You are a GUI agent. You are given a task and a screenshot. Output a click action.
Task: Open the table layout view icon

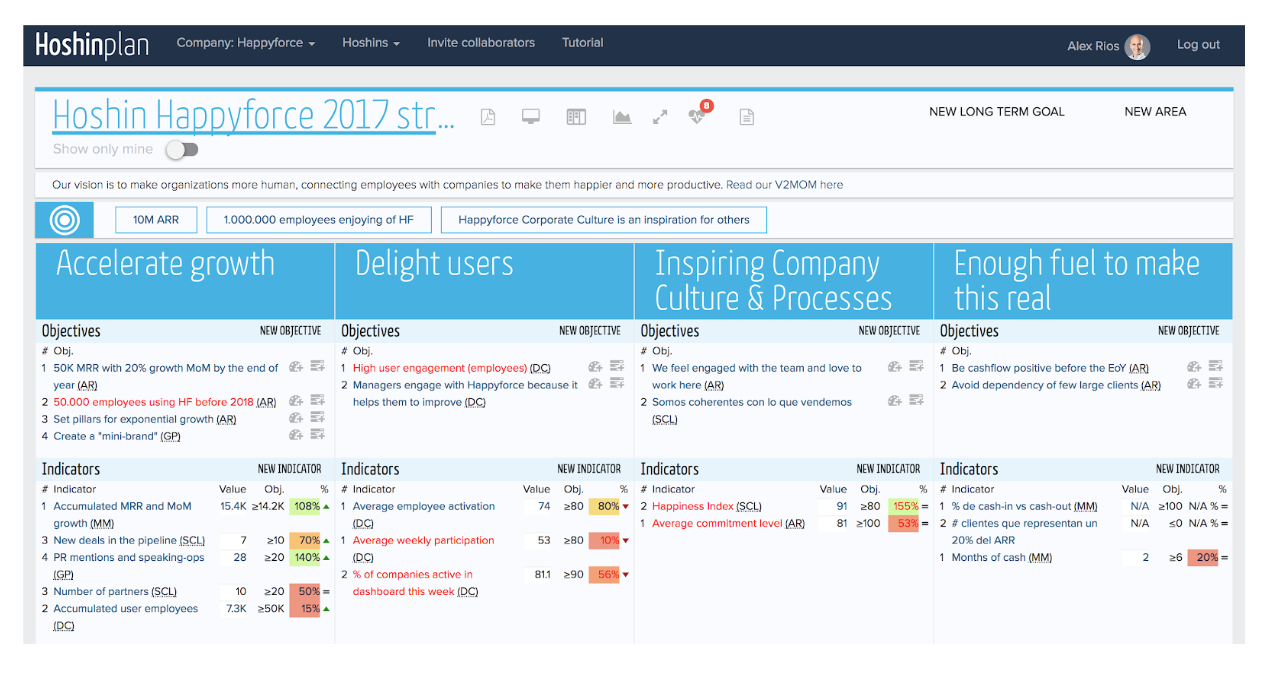click(x=576, y=117)
